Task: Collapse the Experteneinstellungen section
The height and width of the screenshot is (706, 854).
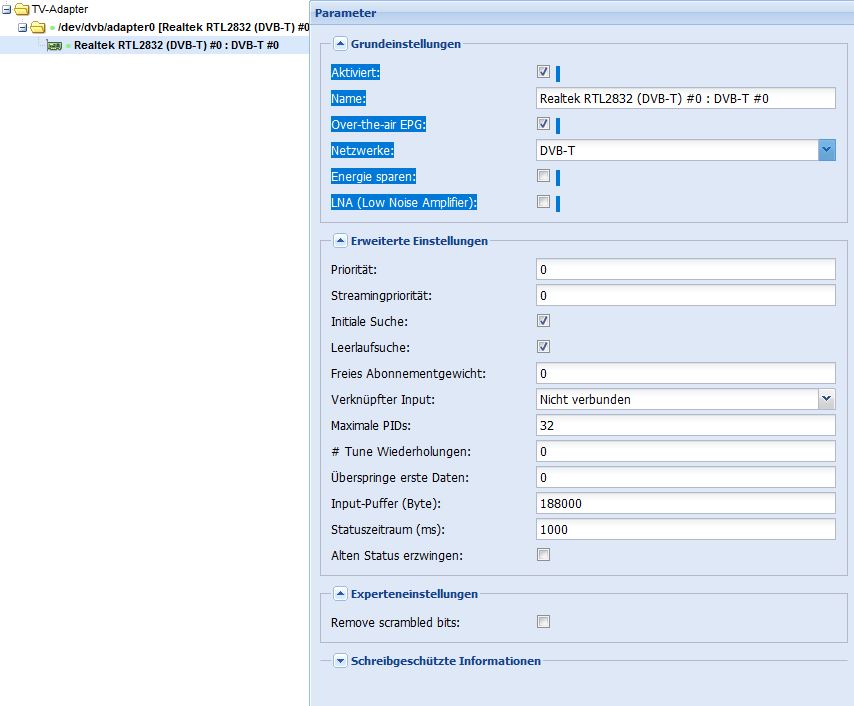Action: tap(340, 594)
